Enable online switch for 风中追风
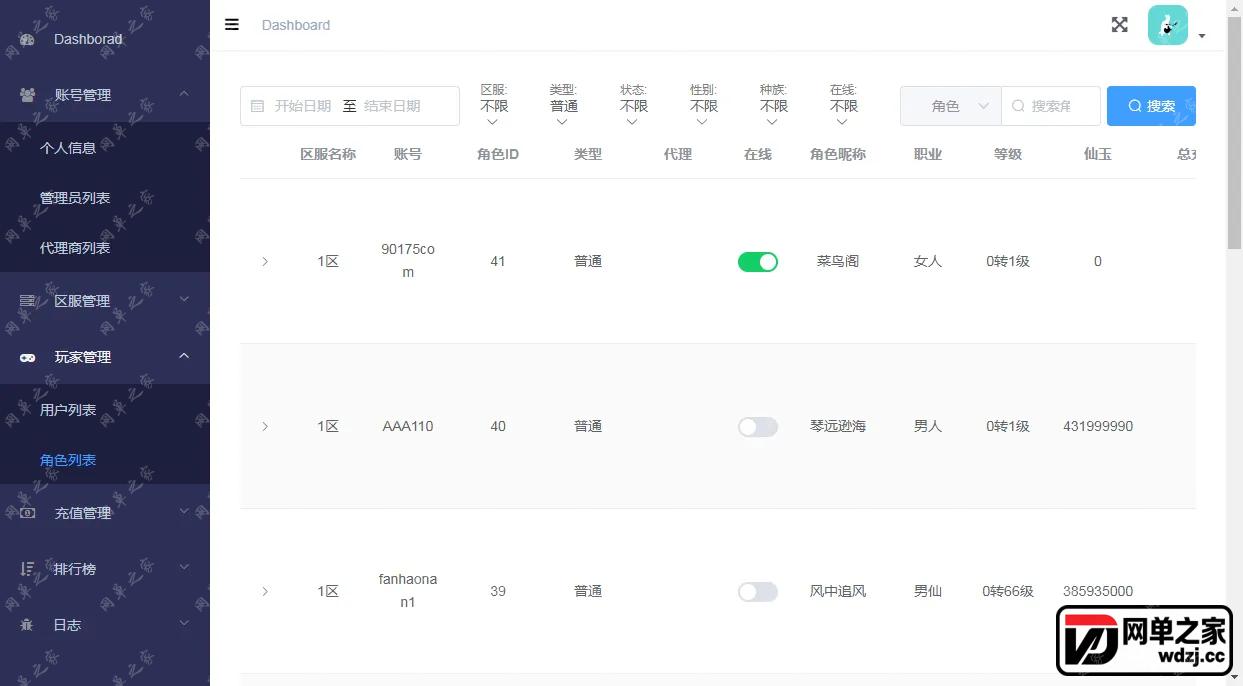This screenshot has height=686, width=1243. pyautogui.click(x=758, y=592)
